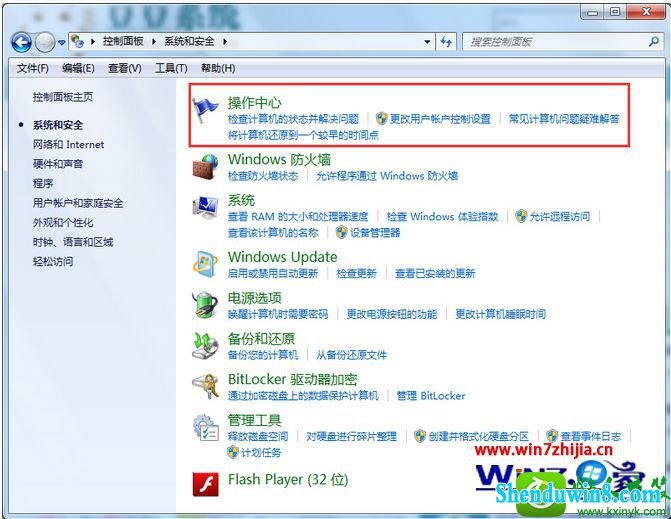
Task: Click the Power Options battery icon
Action: point(205,304)
